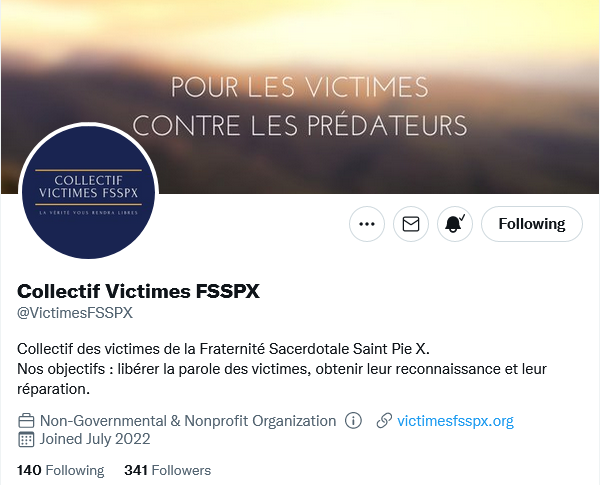The image size is (605, 485).
Task: Unfollow using the Following button
Action: 532,224
